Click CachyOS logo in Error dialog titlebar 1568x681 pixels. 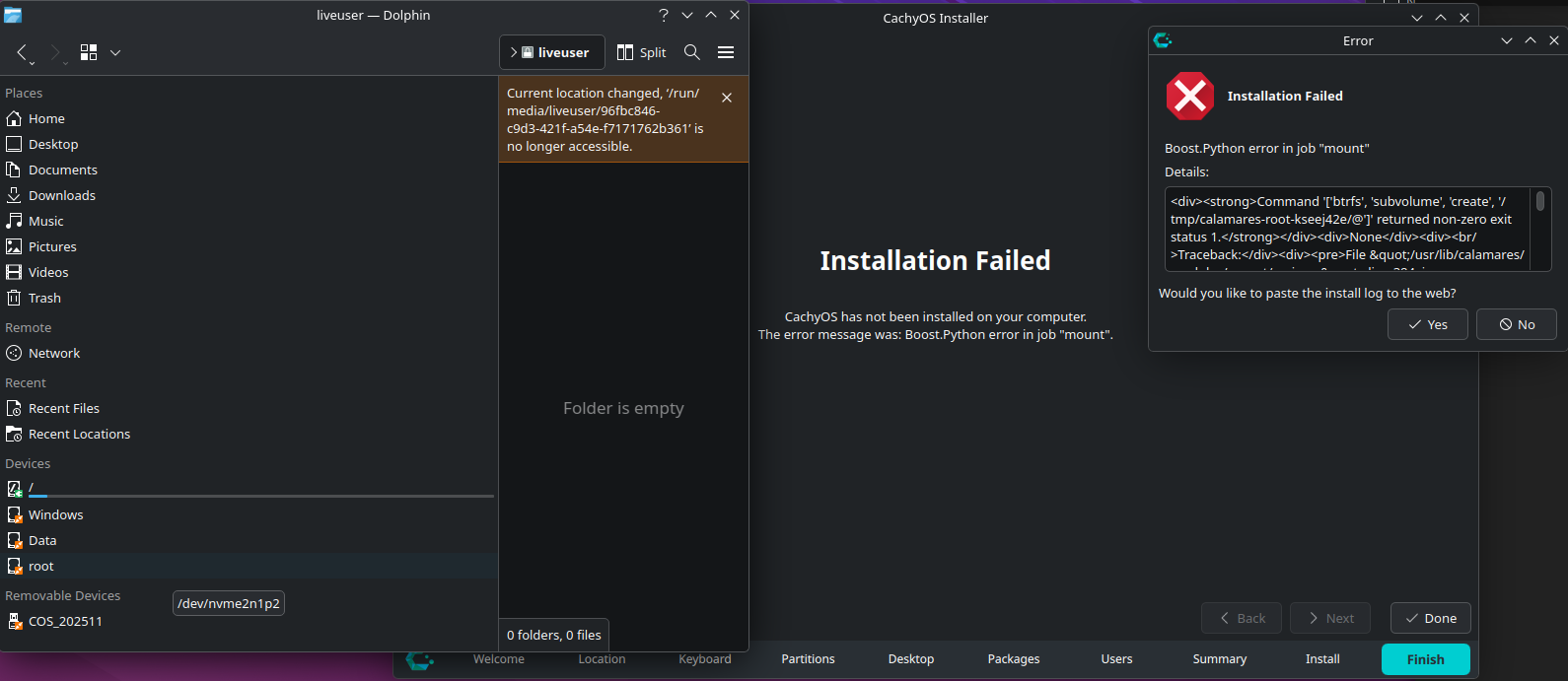(1163, 40)
